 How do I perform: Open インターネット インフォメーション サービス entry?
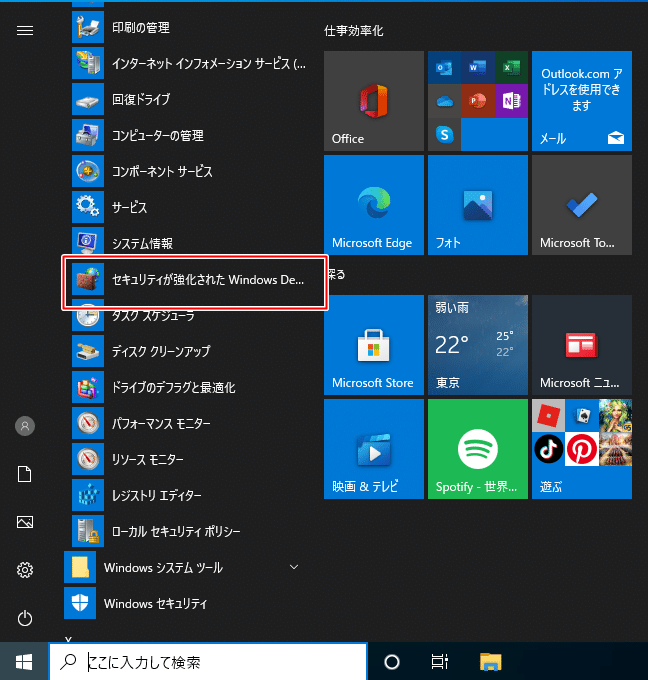coord(187,63)
